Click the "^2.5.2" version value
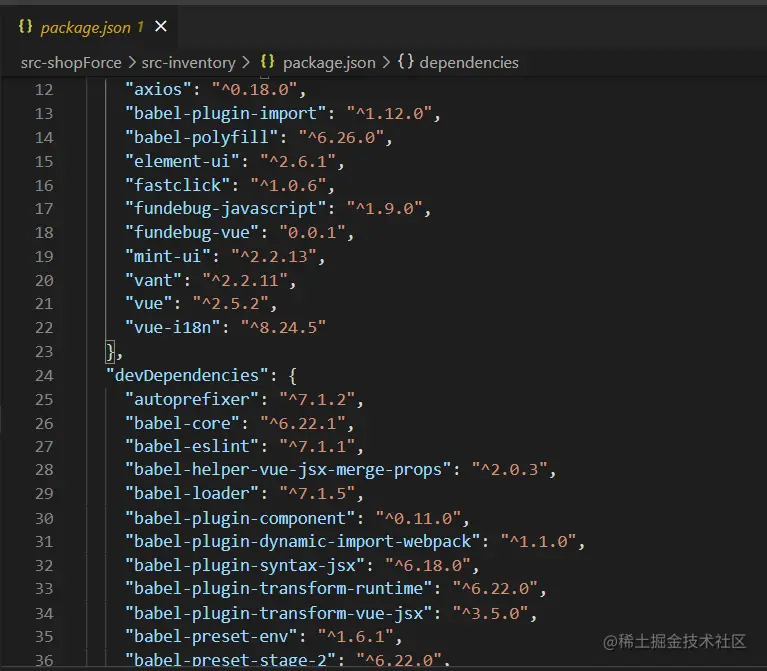767x671 pixels. point(230,304)
